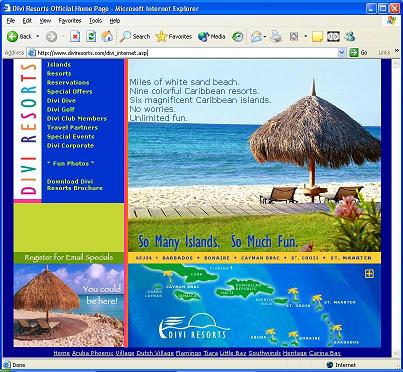The image size is (403, 372).
Task: Visit the Divi Golf link
Action: [x=61, y=110]
